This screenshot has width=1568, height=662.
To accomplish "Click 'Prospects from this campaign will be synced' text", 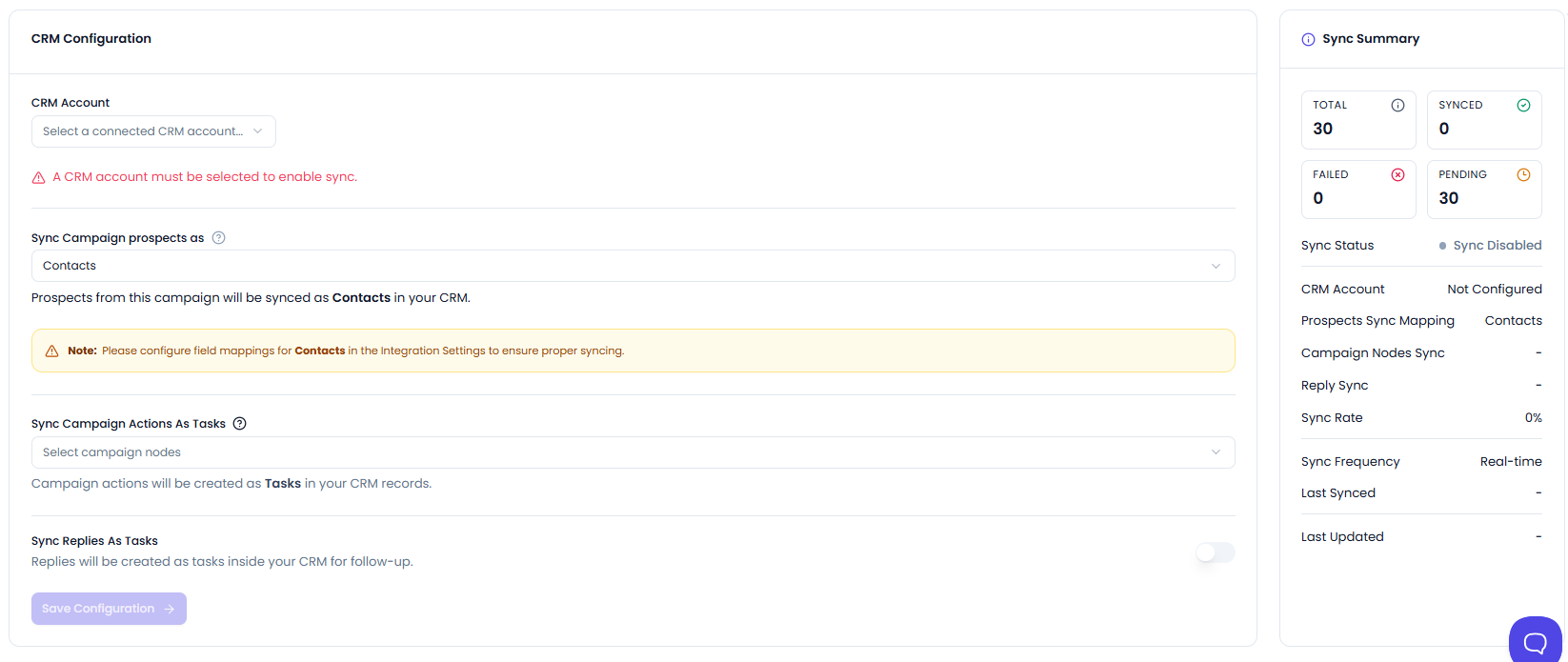I will coord(251,298).
